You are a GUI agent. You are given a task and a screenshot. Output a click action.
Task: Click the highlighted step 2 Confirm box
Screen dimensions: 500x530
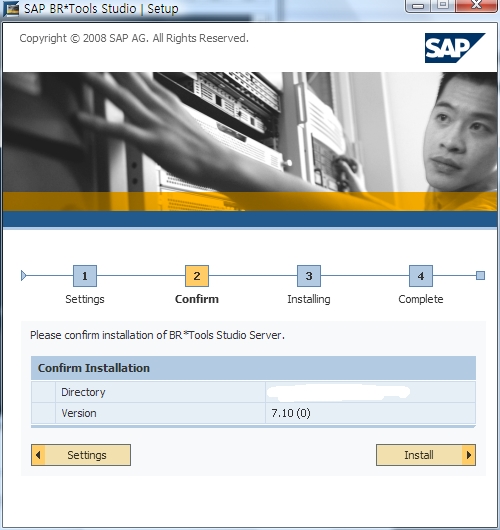pyautogui.click(x=197, y=276)
